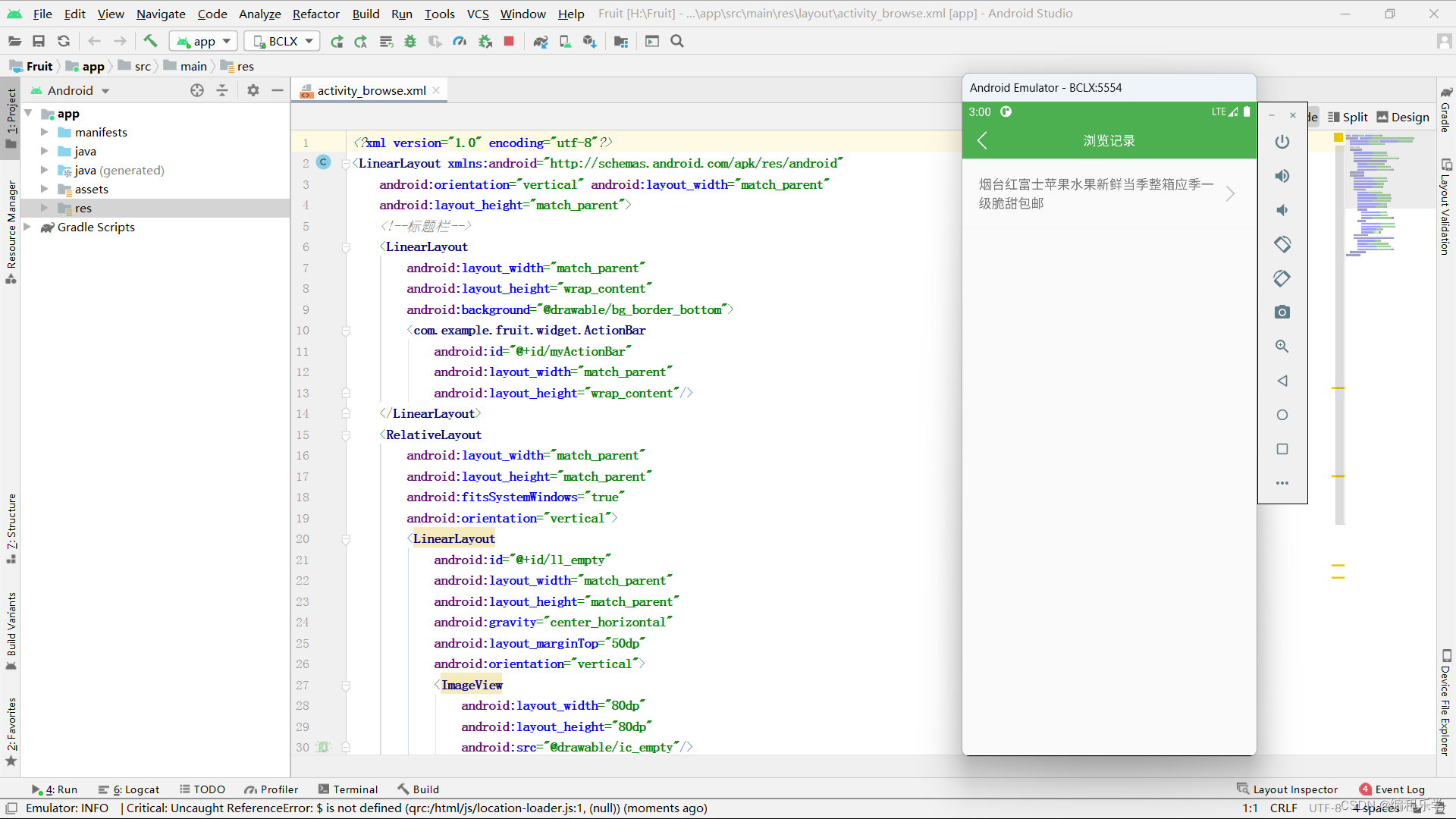Click the AVD emulator device icon

pyautogui.click(x=565, y=41)
